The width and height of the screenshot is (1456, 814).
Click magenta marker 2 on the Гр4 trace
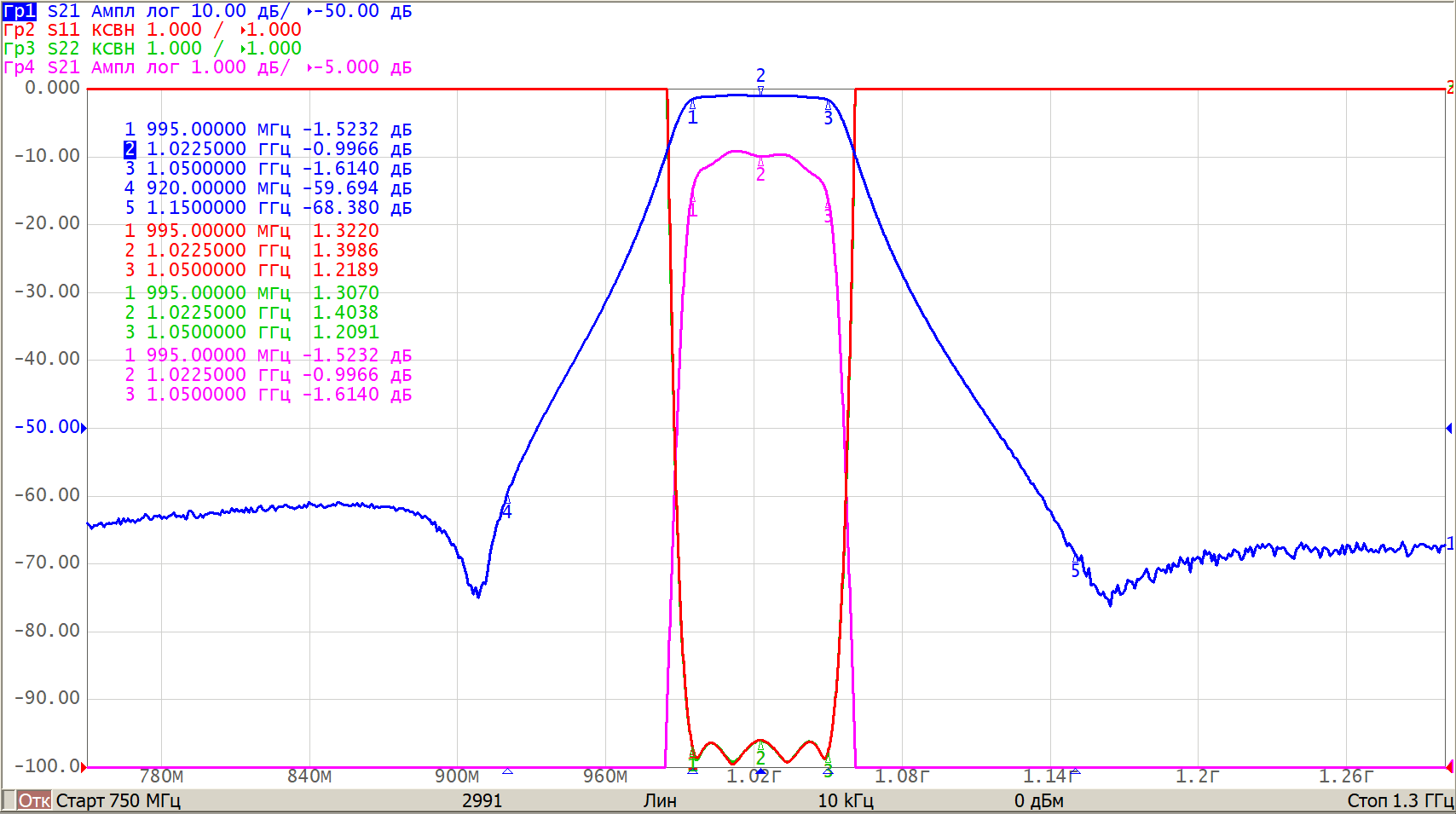pyautogui.click(x=760, y=172)
